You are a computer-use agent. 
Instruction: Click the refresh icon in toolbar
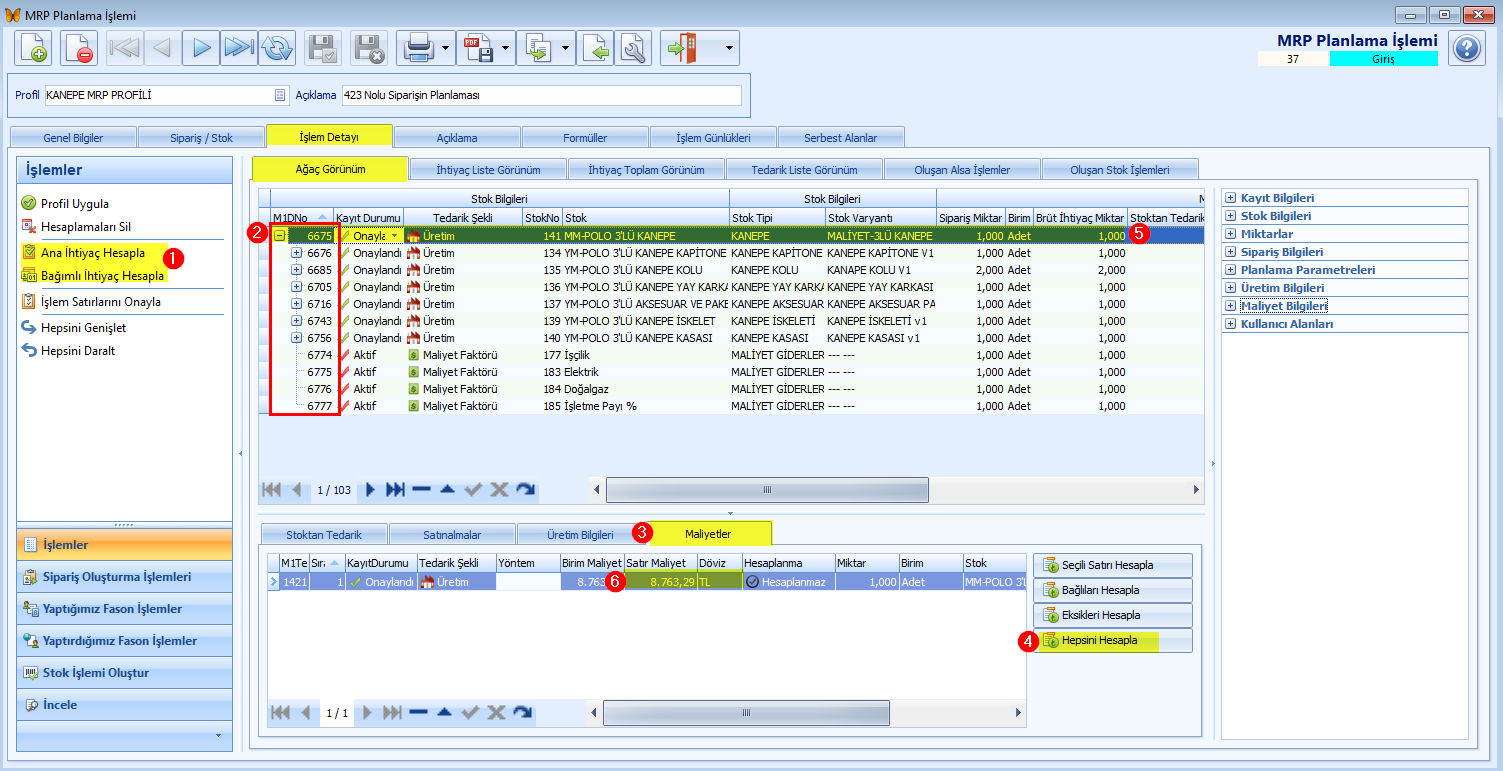[x=277, y=48]
